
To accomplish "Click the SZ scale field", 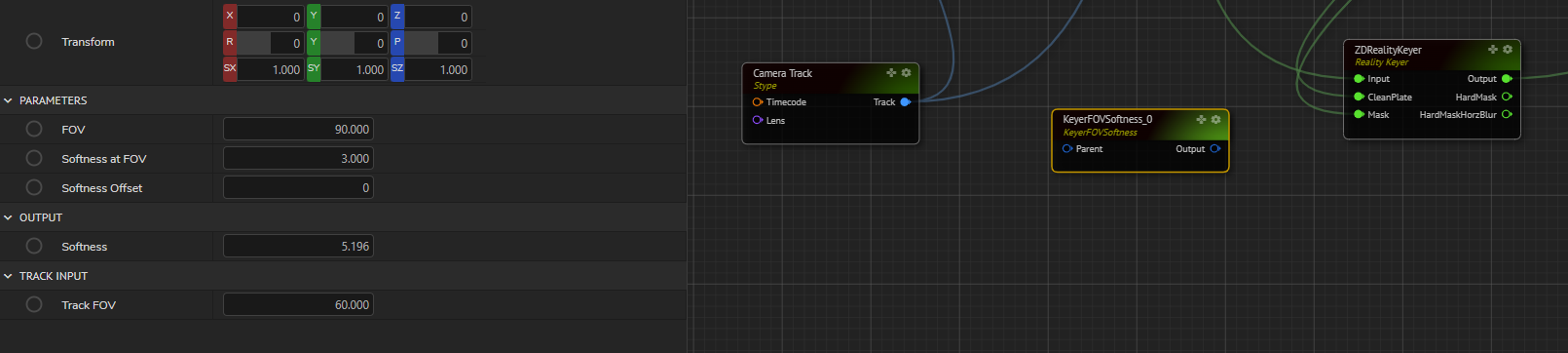I will pos(438,69).
